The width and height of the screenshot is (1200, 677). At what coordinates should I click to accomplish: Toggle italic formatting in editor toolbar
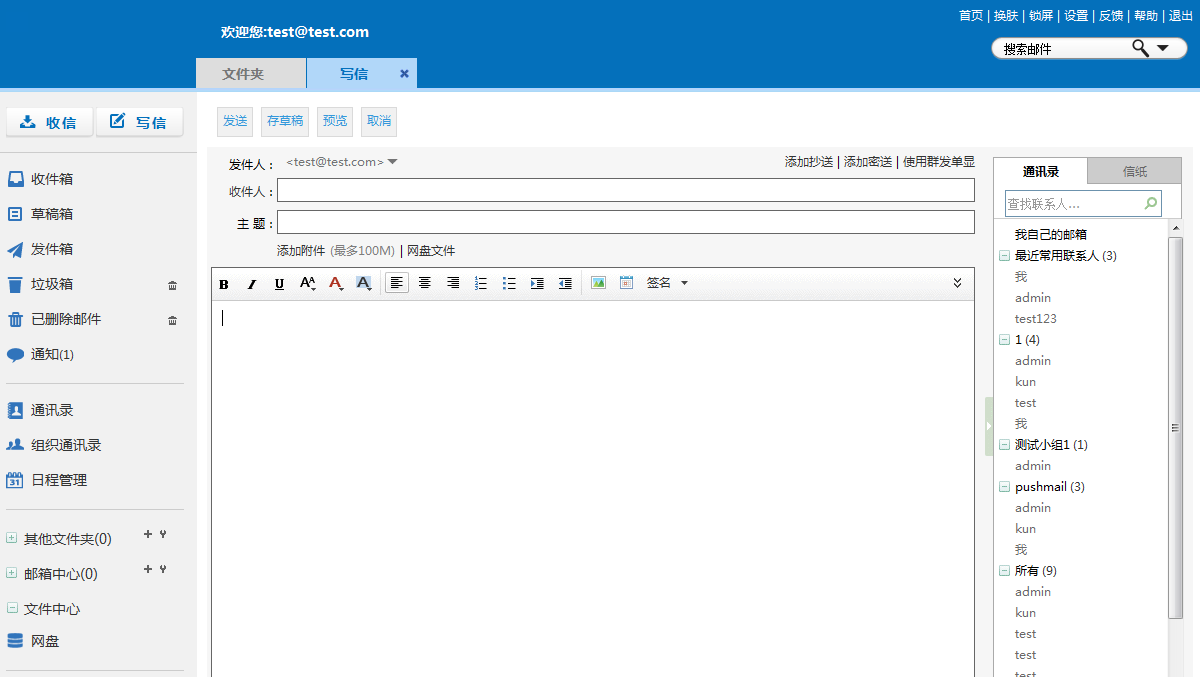252,284
